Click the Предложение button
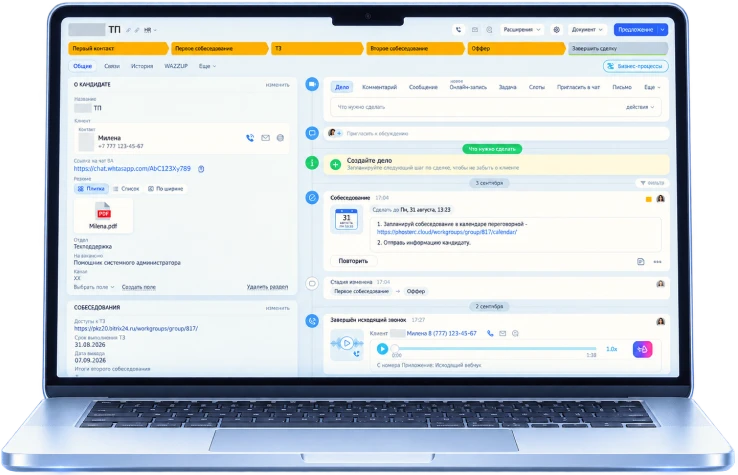Screen dimensions: 738x475 (x=635, y=30)
